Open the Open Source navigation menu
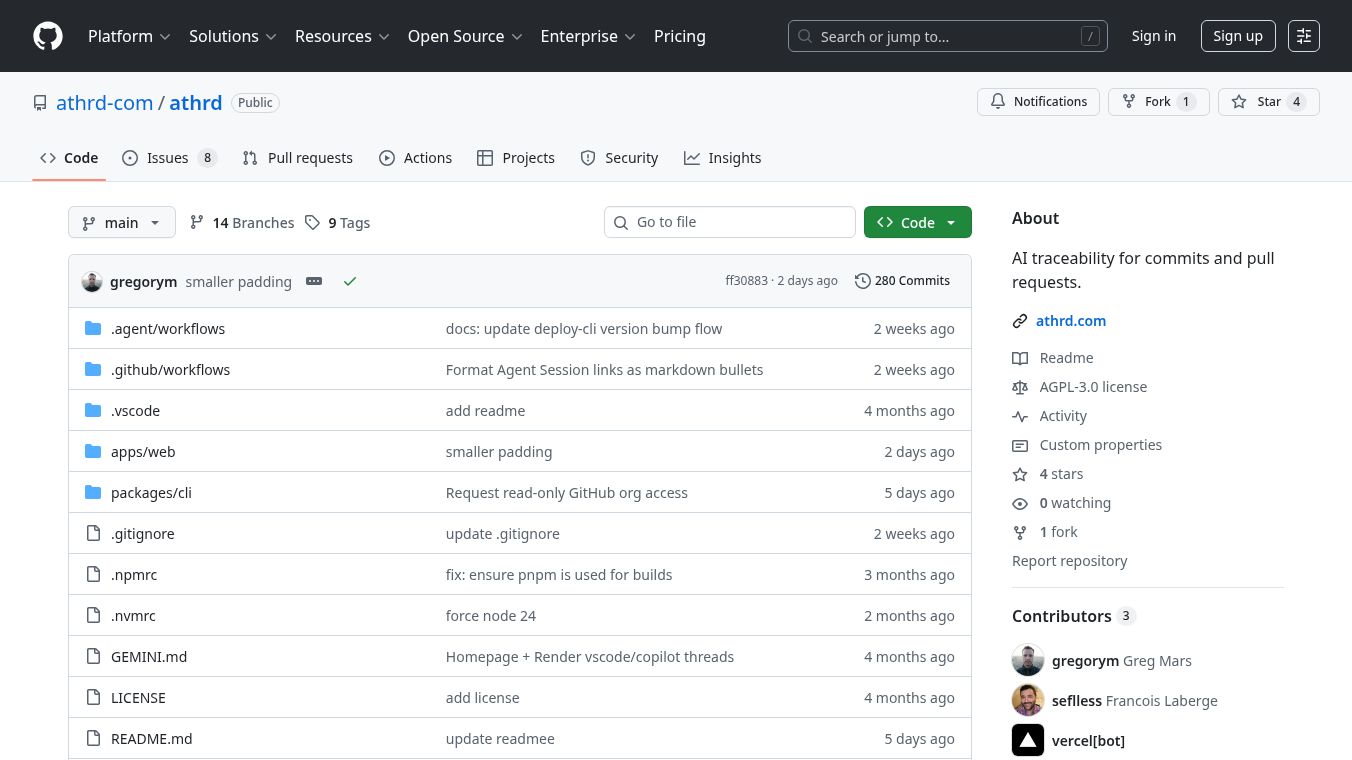Image resolution: width=1352 pixels, height=760 pixels. tap(465, 36)
